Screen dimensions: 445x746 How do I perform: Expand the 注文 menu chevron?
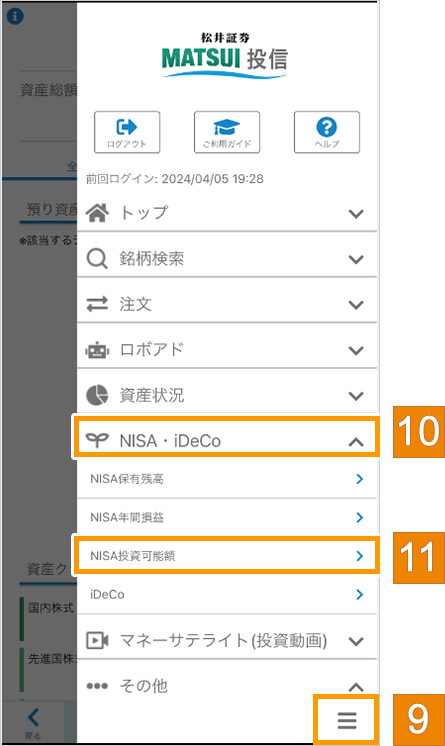tap(356, 304)
